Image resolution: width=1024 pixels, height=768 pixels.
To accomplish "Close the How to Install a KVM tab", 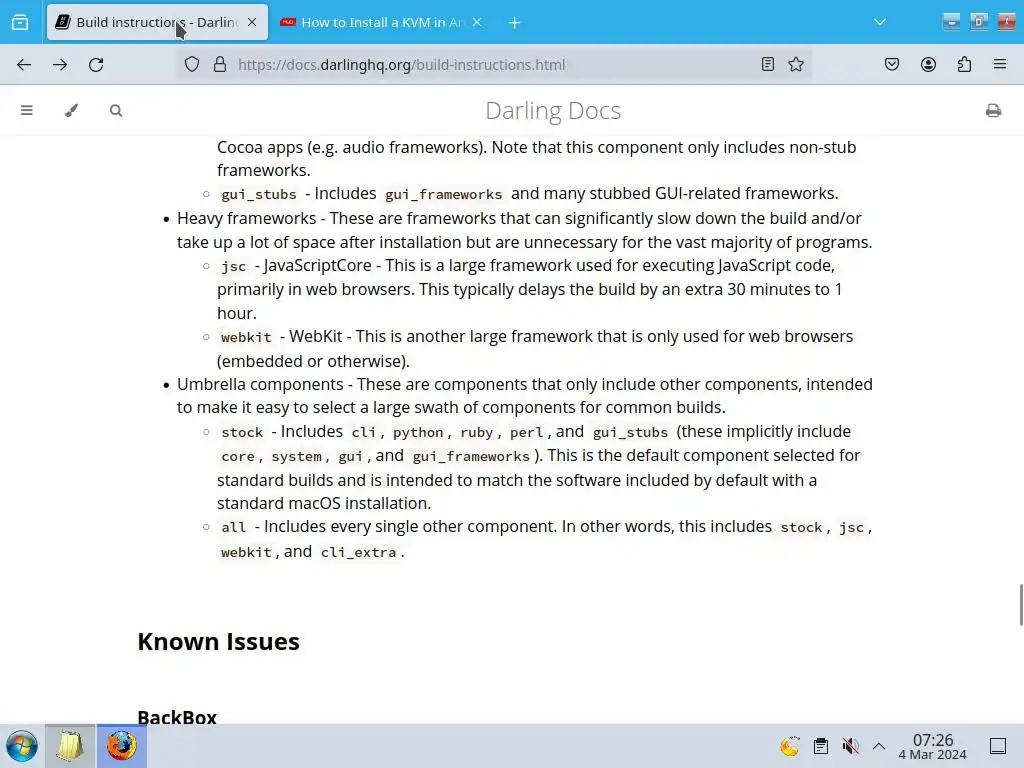I will 477,22.
